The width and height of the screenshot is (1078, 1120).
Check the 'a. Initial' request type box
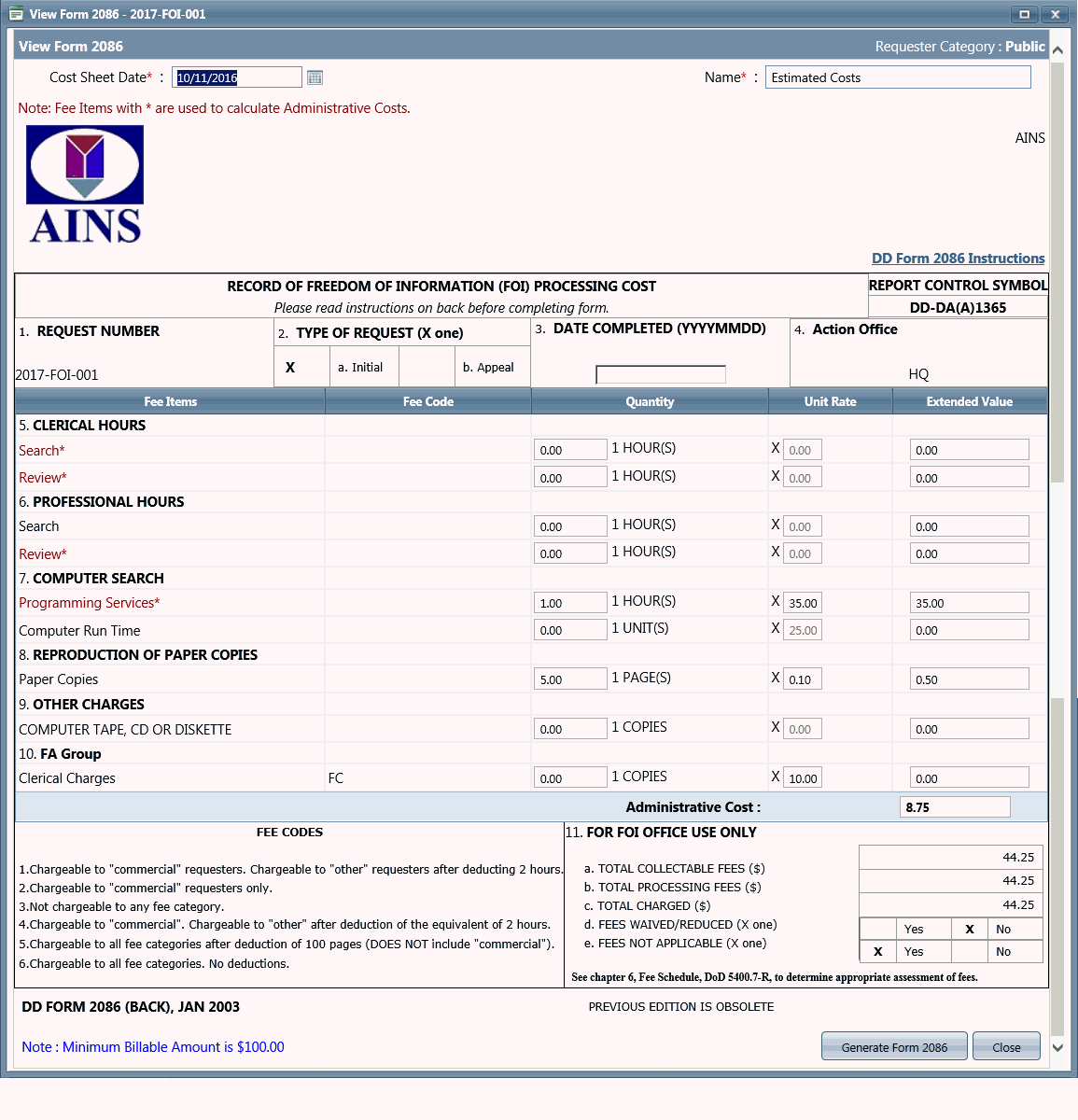pos(301,367)
